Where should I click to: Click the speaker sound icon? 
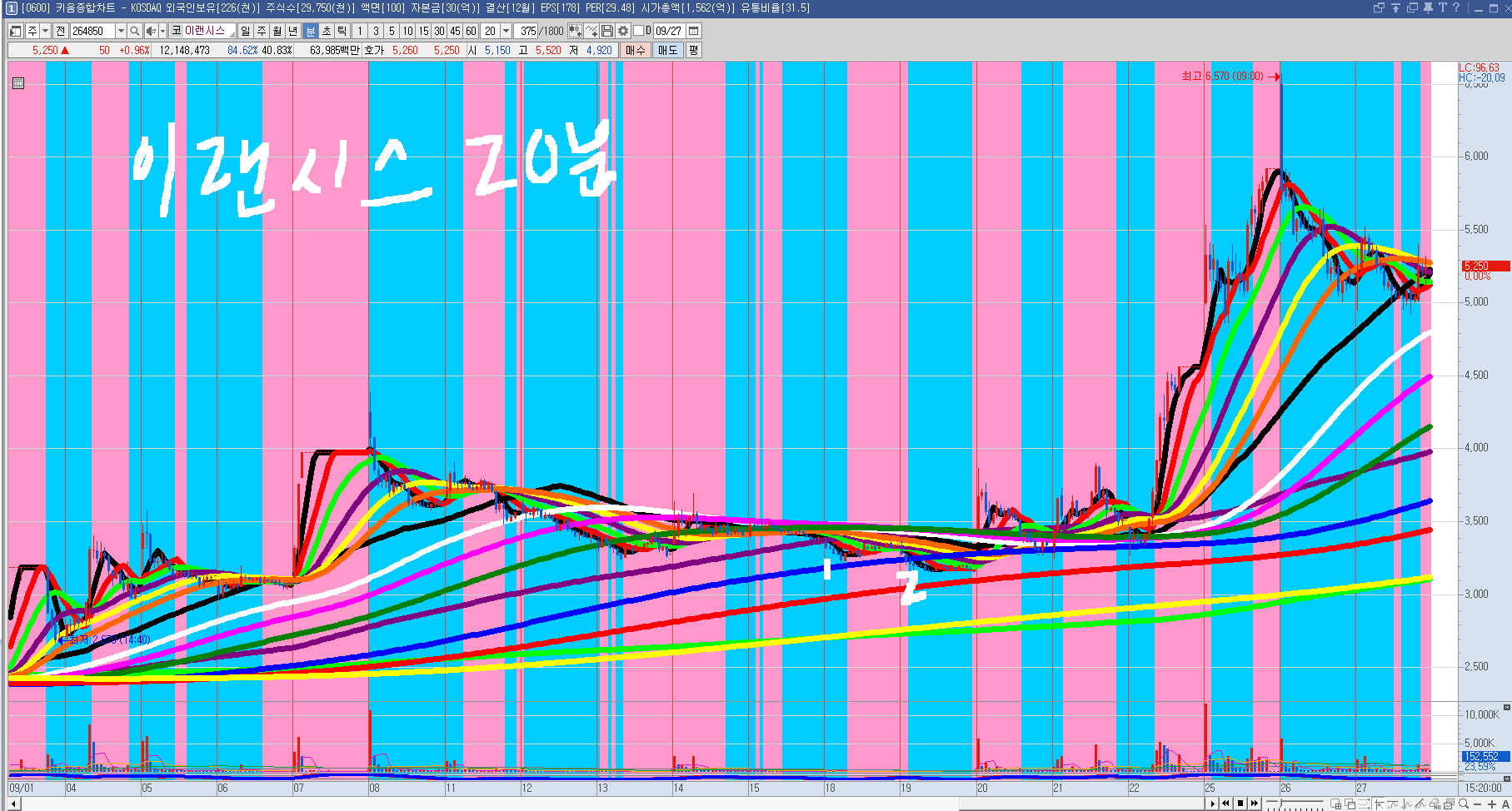pyautogui.click(x=151, y=31)
